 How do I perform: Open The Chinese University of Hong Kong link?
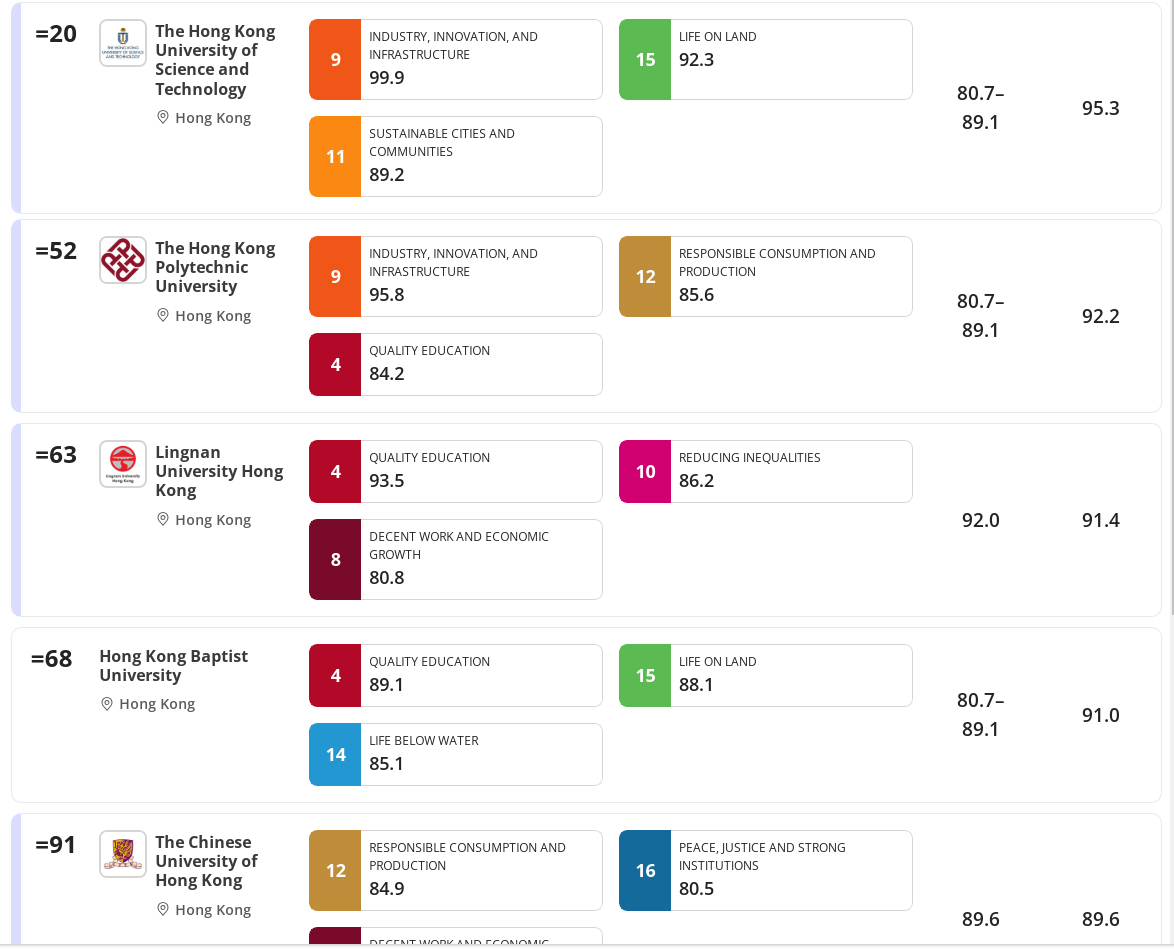tap(207, 861)
